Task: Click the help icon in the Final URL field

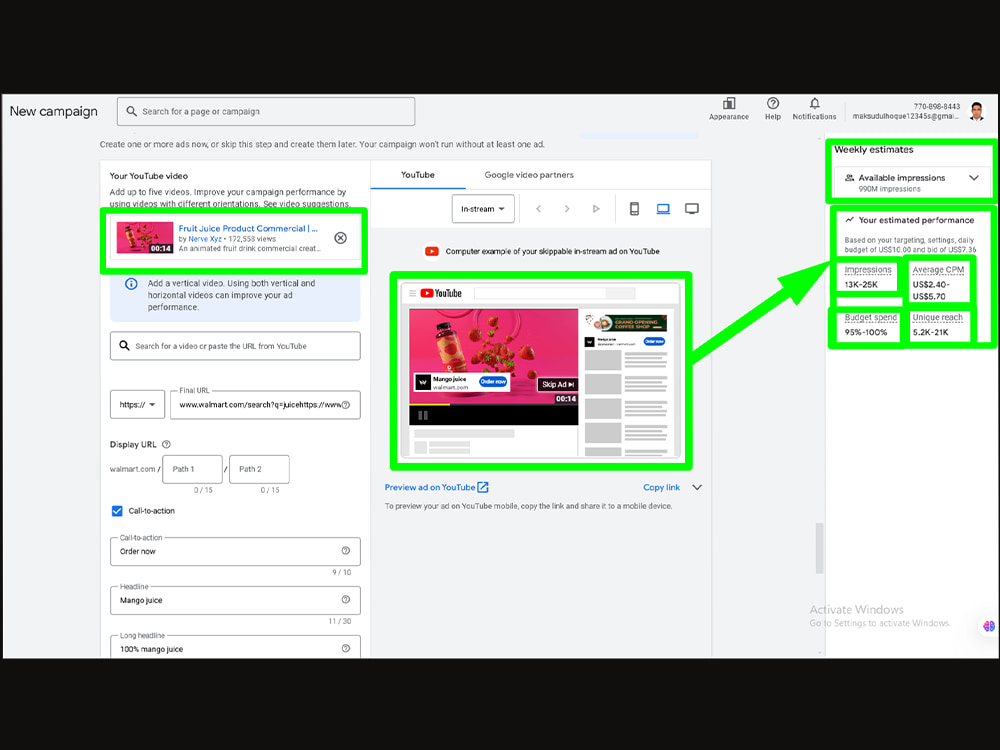Action: (x=346, y=405)
